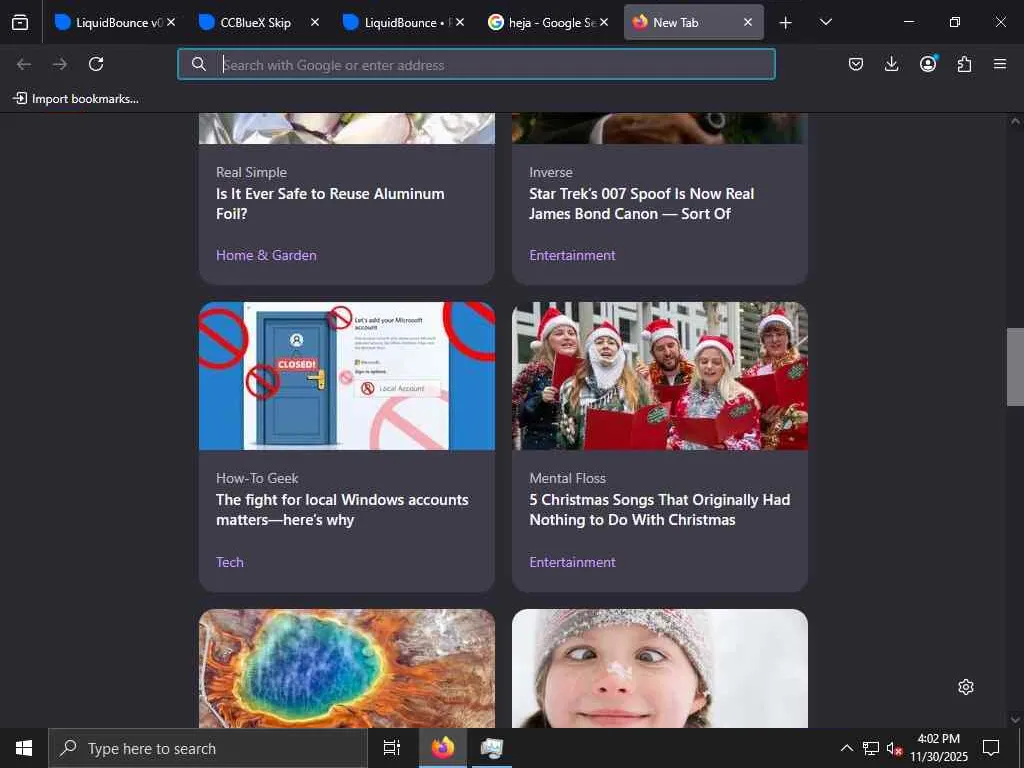1024x768 pixels.
Task: Open the 4:02 PM clock and date
Action: (939, 748)
